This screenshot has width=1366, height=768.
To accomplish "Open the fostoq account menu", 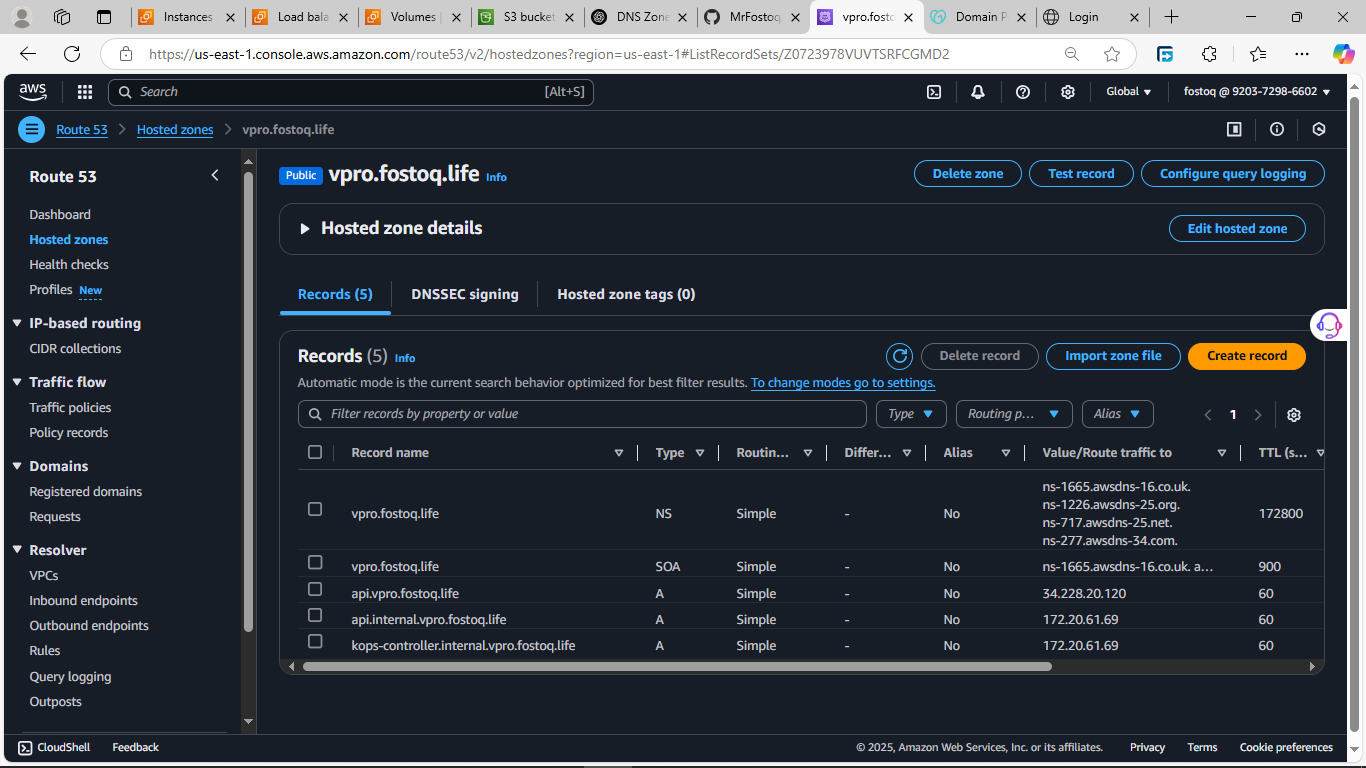I will click(x=1257, y=92).
